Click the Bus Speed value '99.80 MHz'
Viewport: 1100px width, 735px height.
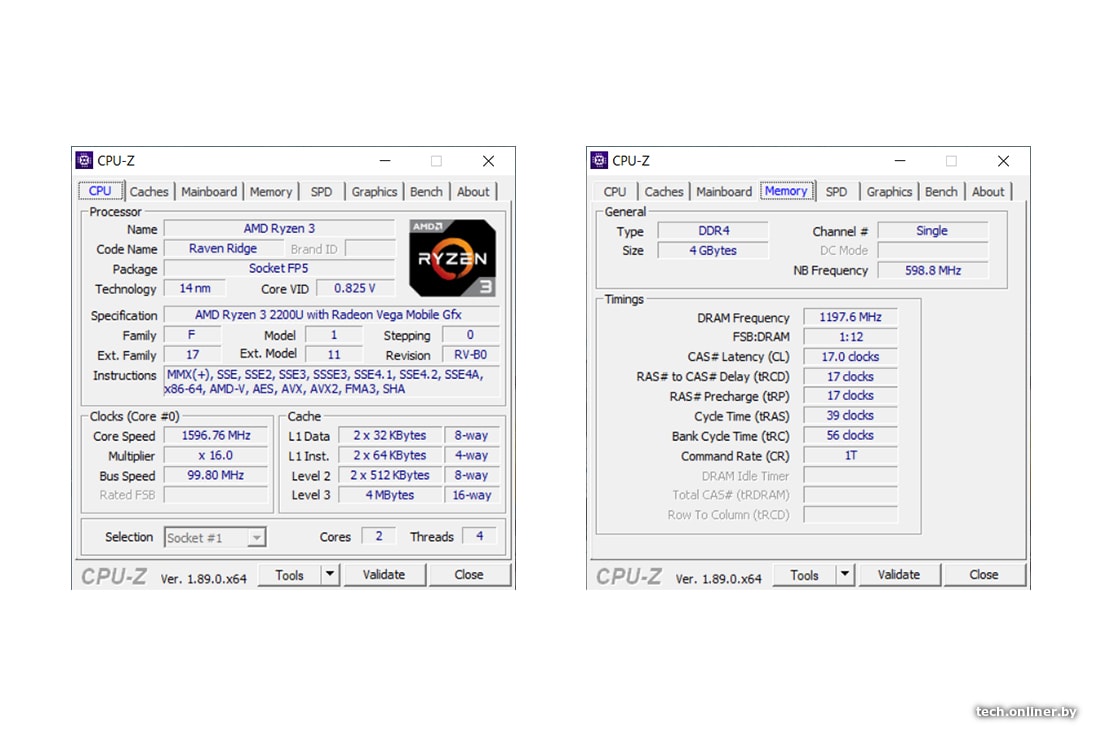pyautogui.click(x=216, y=475)
